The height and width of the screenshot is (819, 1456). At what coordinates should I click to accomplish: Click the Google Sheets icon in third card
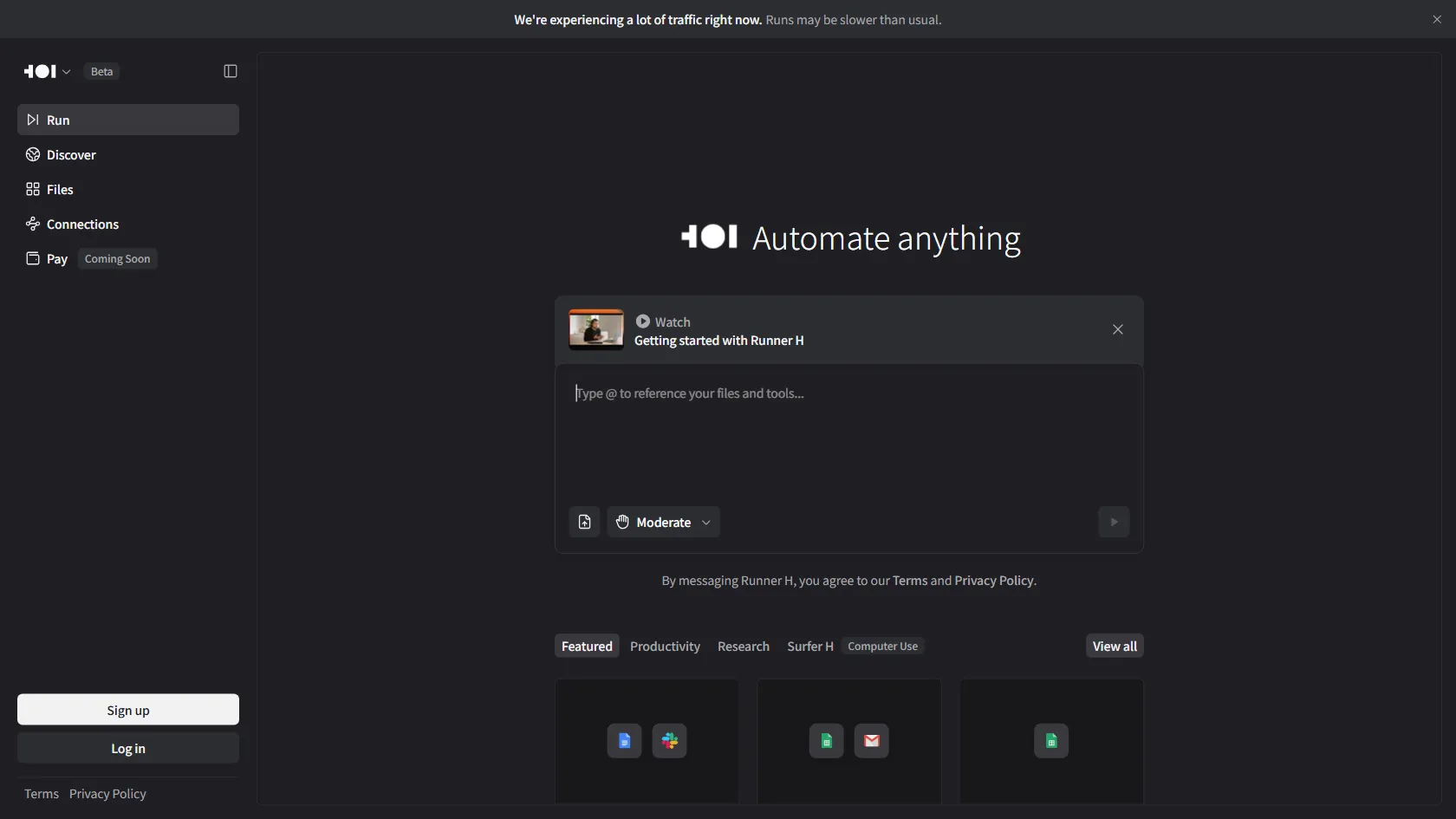[1051, 741]
